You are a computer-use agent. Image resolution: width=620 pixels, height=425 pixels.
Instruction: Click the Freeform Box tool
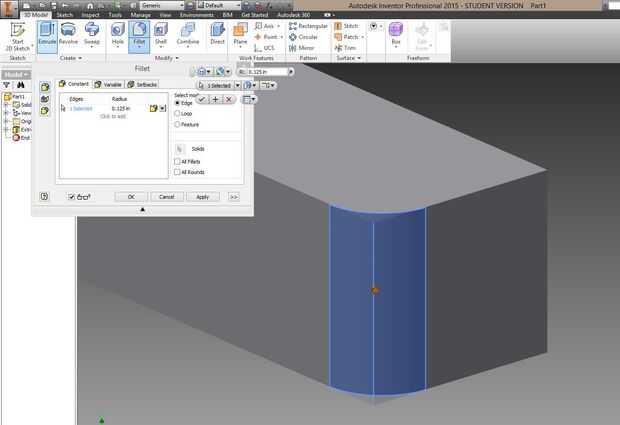point(395,34)
